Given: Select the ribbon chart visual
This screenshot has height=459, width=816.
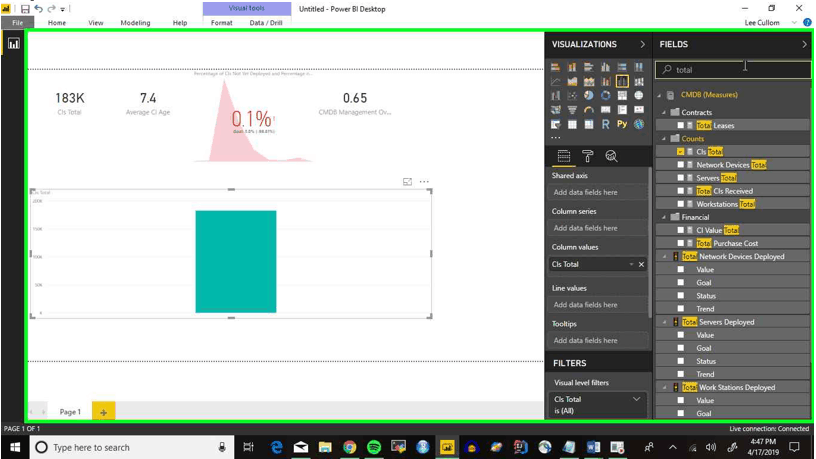Looking at the screenshot, I should tap(639, 82).
